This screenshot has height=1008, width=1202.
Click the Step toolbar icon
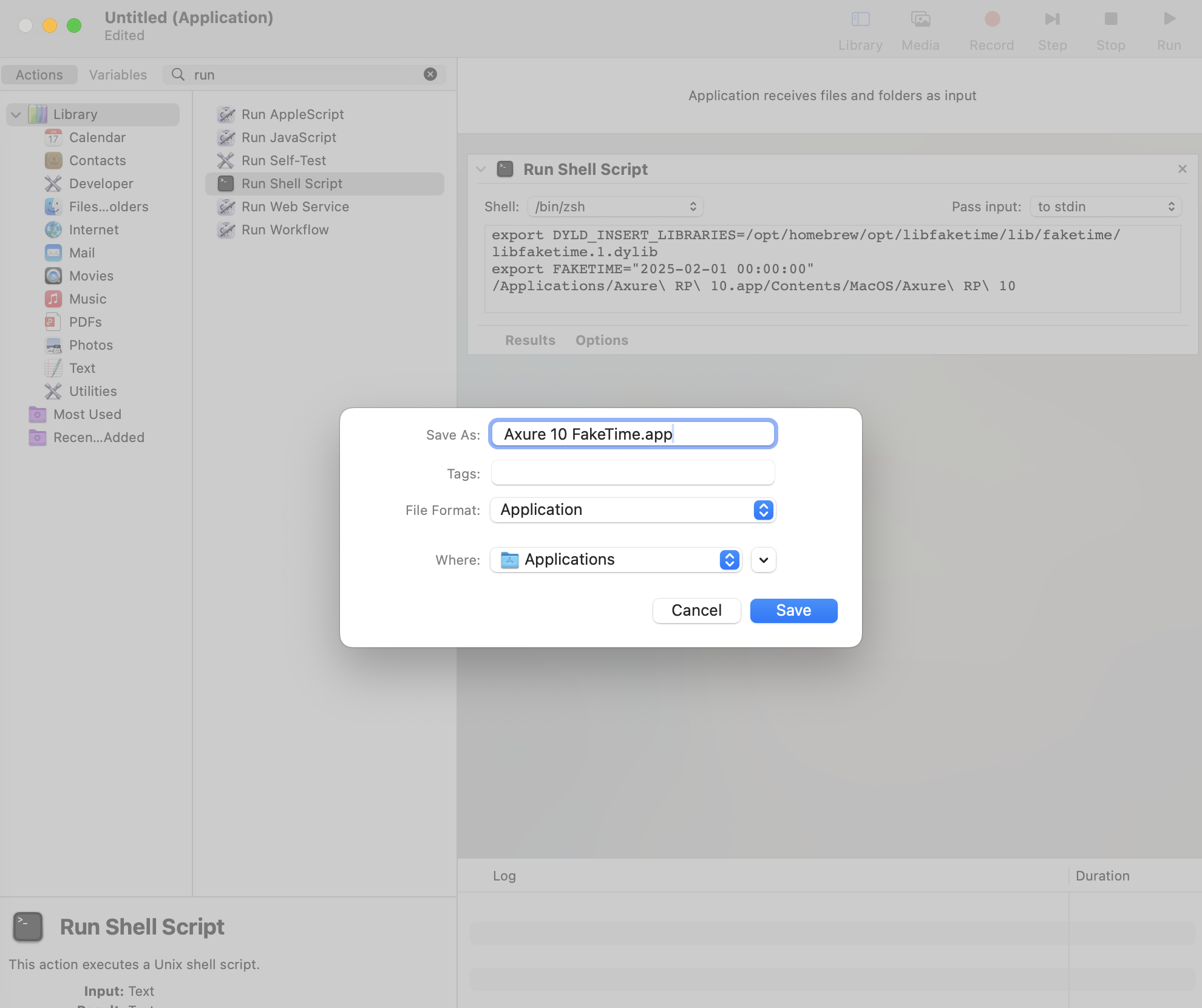[1052, 19]
